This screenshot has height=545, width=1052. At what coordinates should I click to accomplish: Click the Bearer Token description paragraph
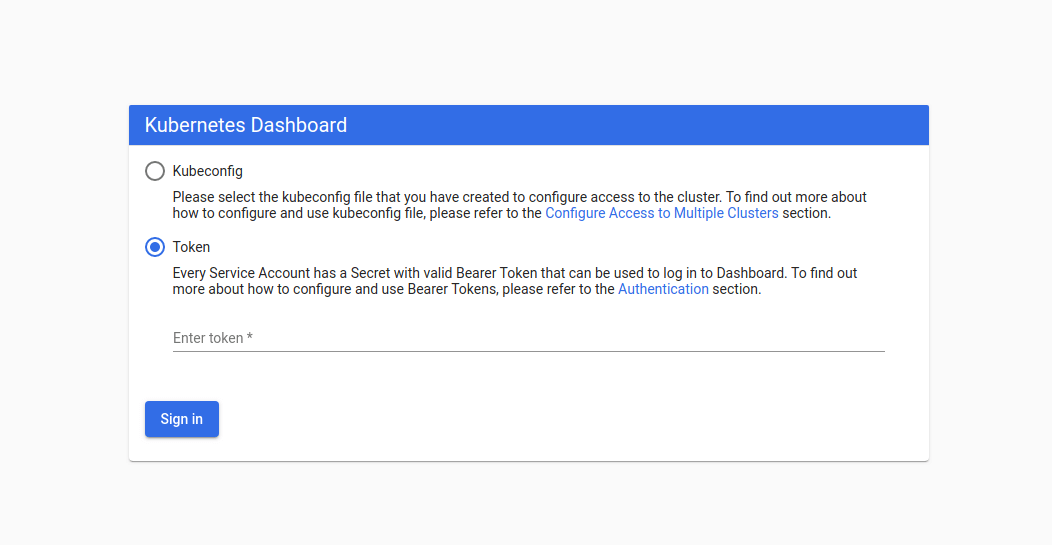(515, 281)
